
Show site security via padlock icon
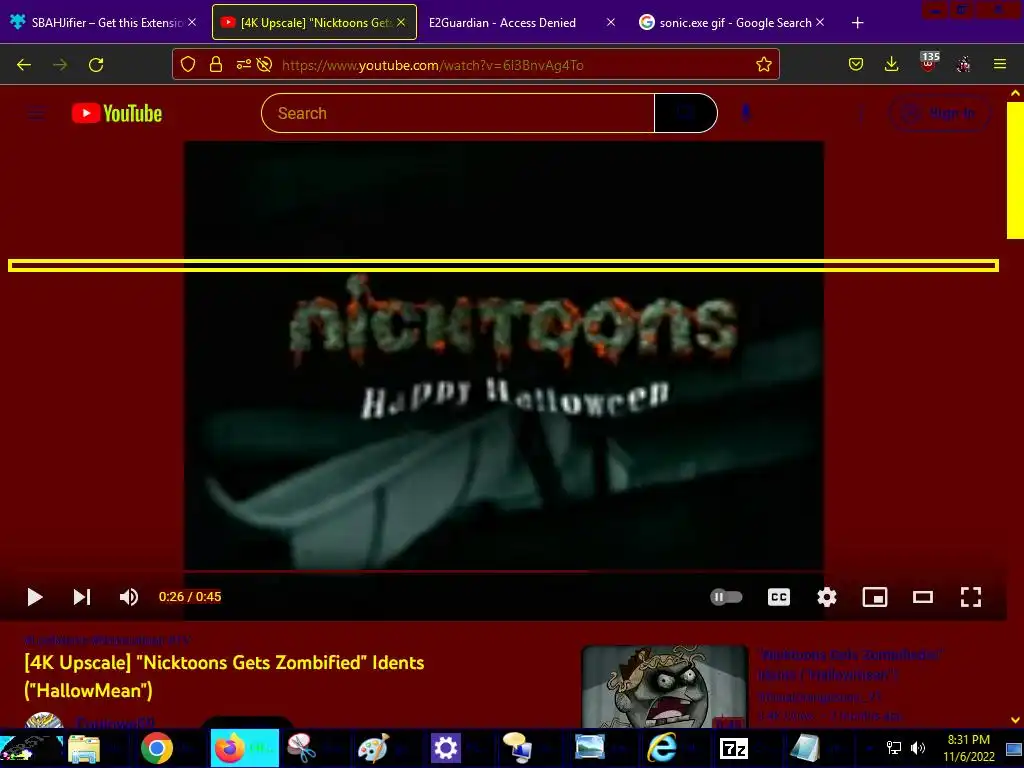coord(216,64)
